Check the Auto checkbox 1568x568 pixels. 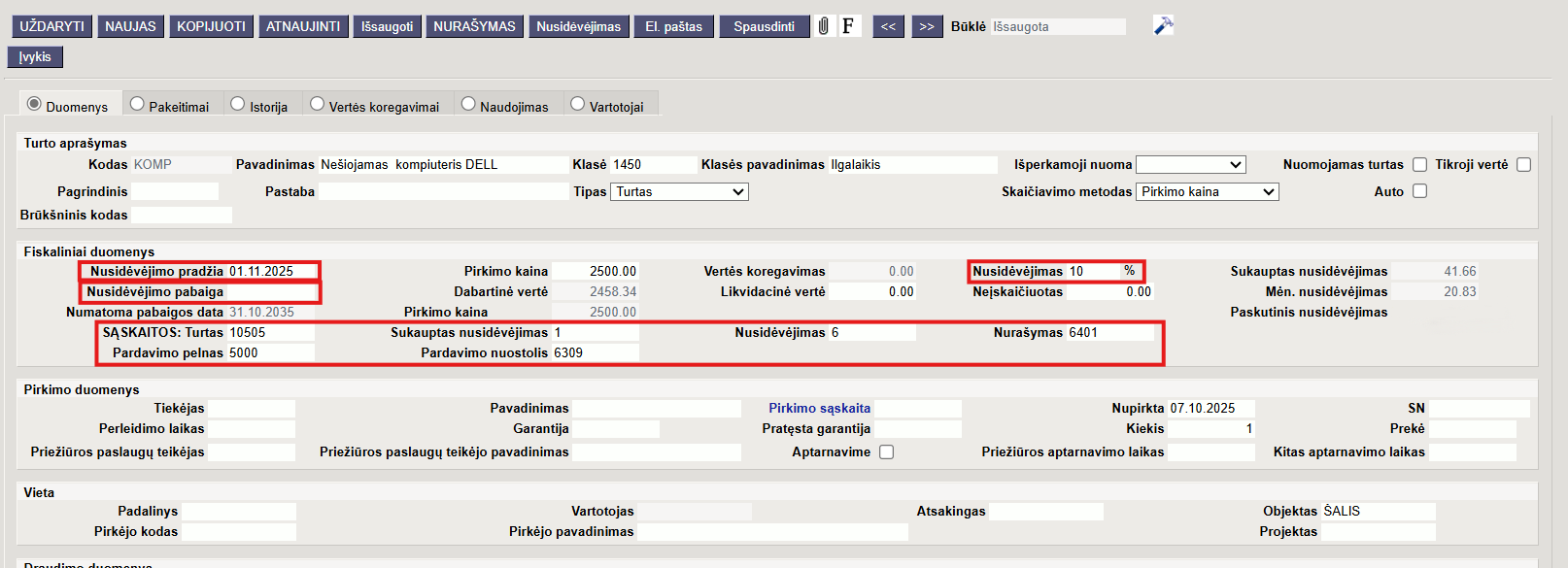point(1419,191)
